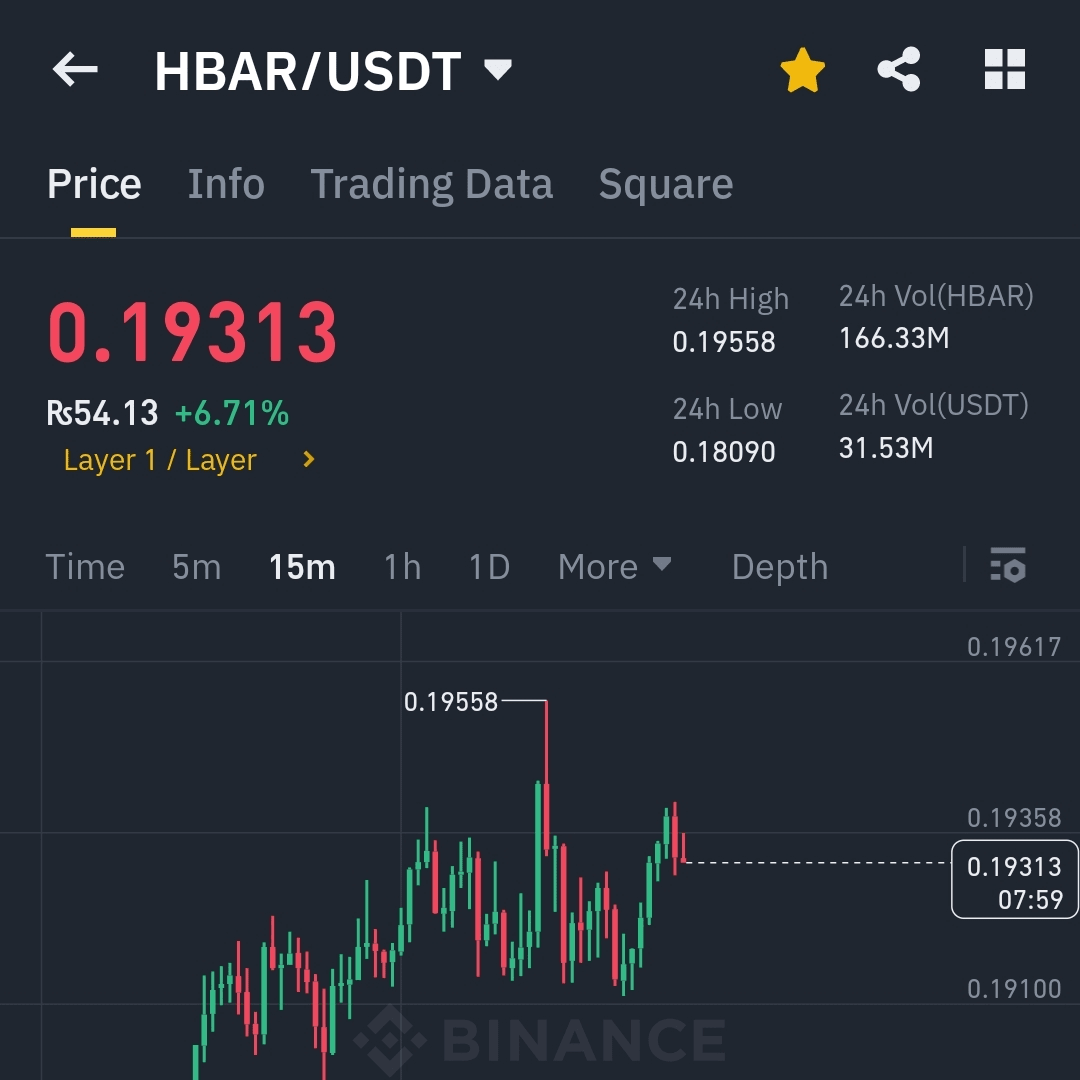Expand the HBAR/USDT pair dropdown arrow
The height and width of the screenshot is (1080, 1080).
click(497, 70)
